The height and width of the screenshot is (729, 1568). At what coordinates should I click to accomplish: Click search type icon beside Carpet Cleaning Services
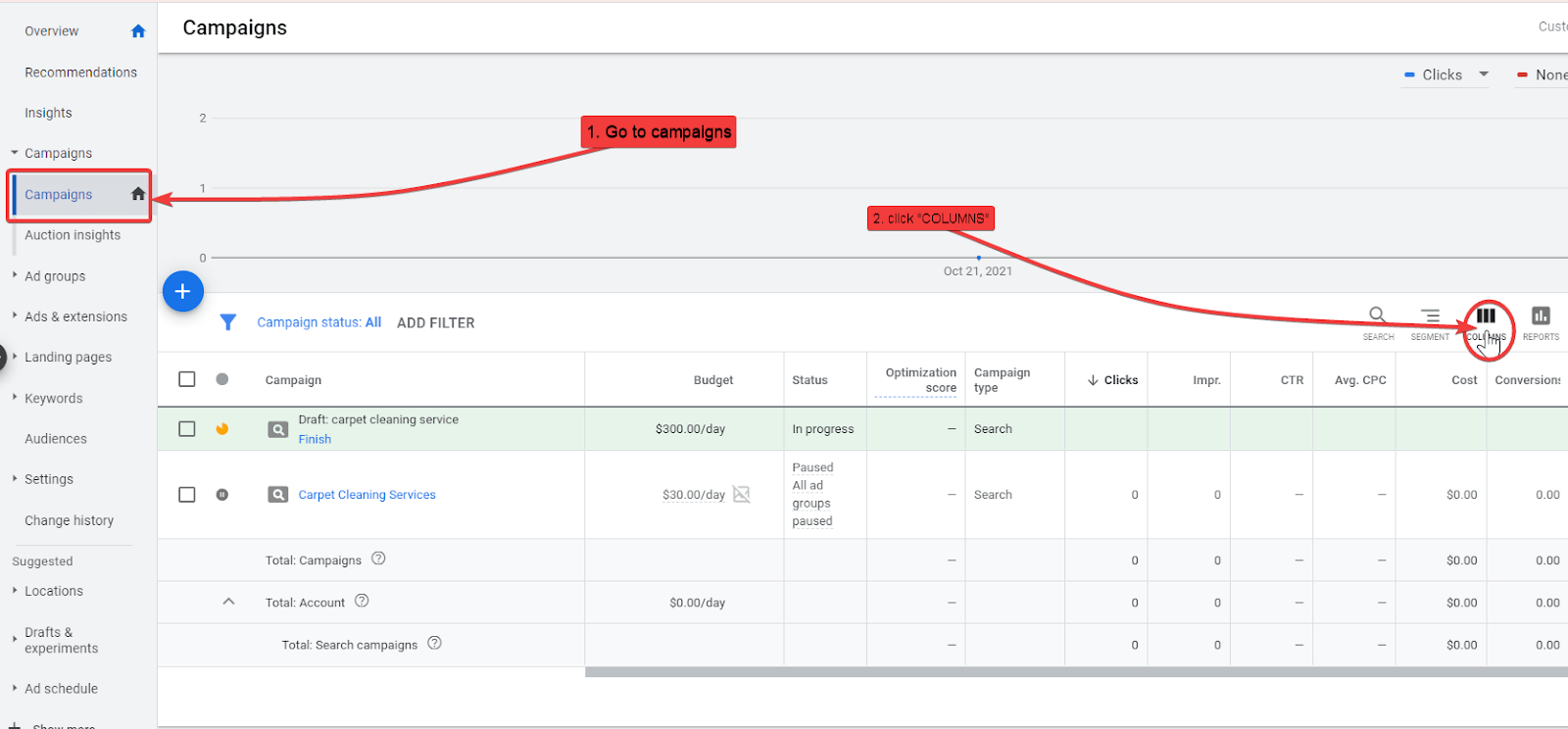pos(278,495)
